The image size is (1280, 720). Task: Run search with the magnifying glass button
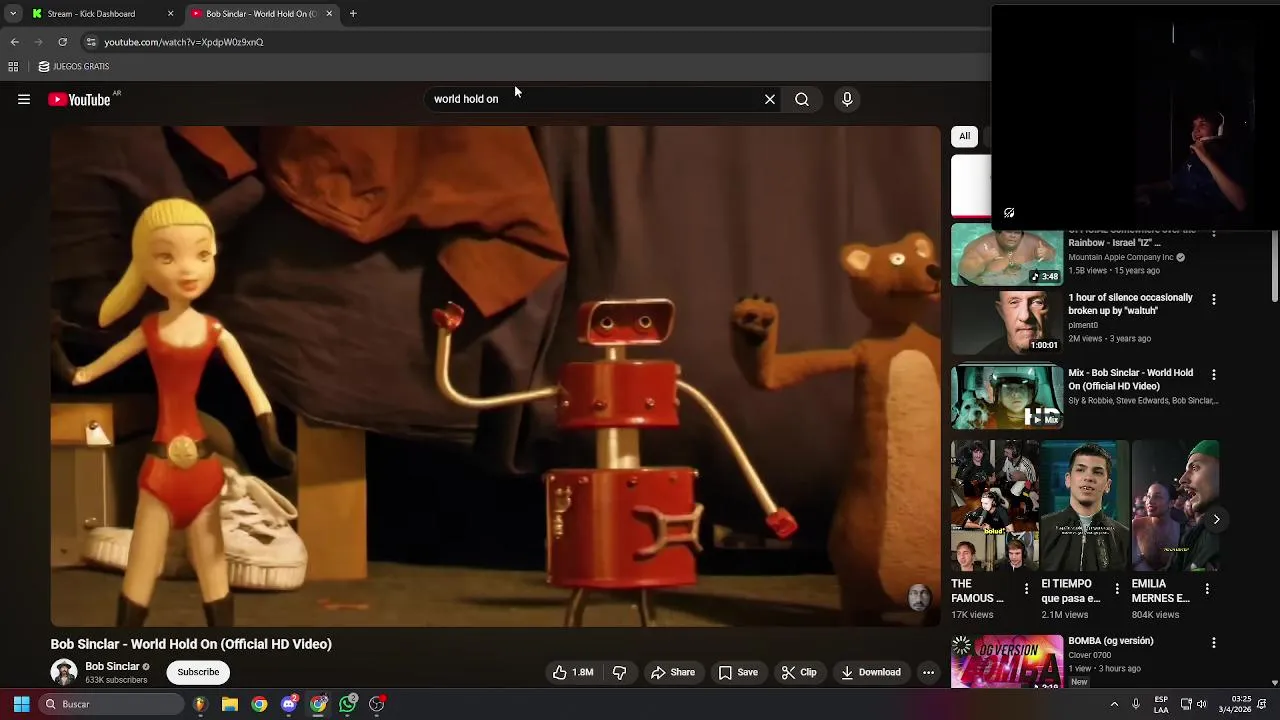pyautogui.click(x=802, y=99)
